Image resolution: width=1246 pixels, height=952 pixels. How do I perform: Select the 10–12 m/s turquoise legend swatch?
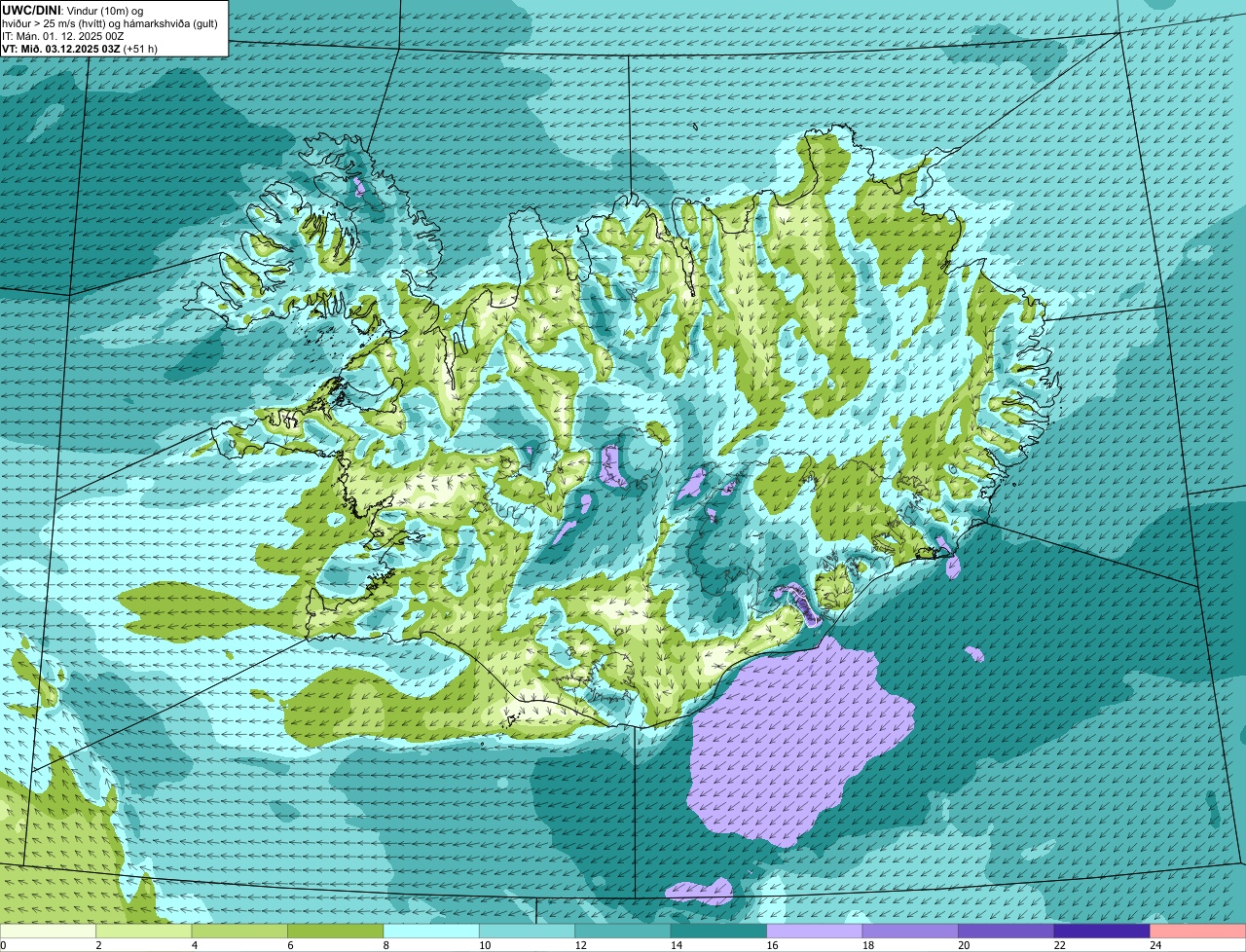(528, 932)
